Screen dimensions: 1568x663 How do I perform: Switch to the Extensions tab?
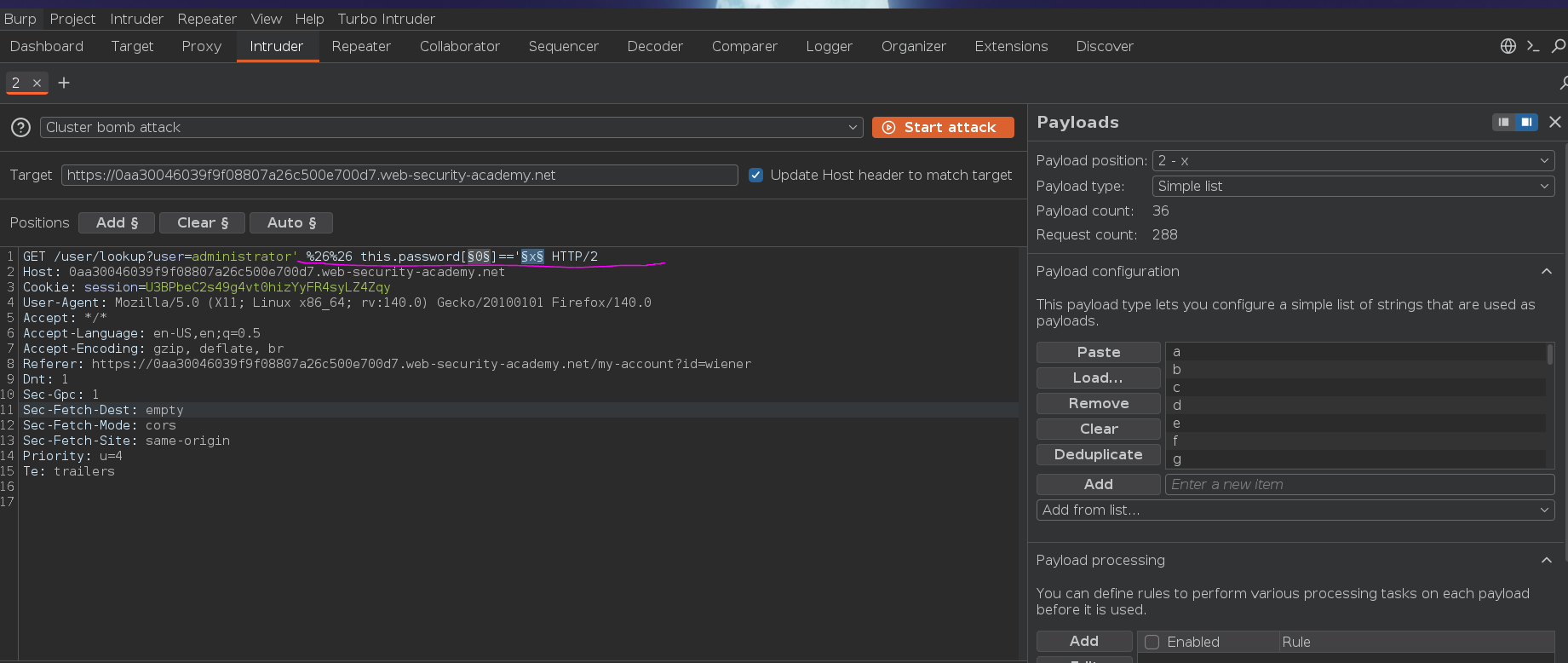pos(1011,46)
